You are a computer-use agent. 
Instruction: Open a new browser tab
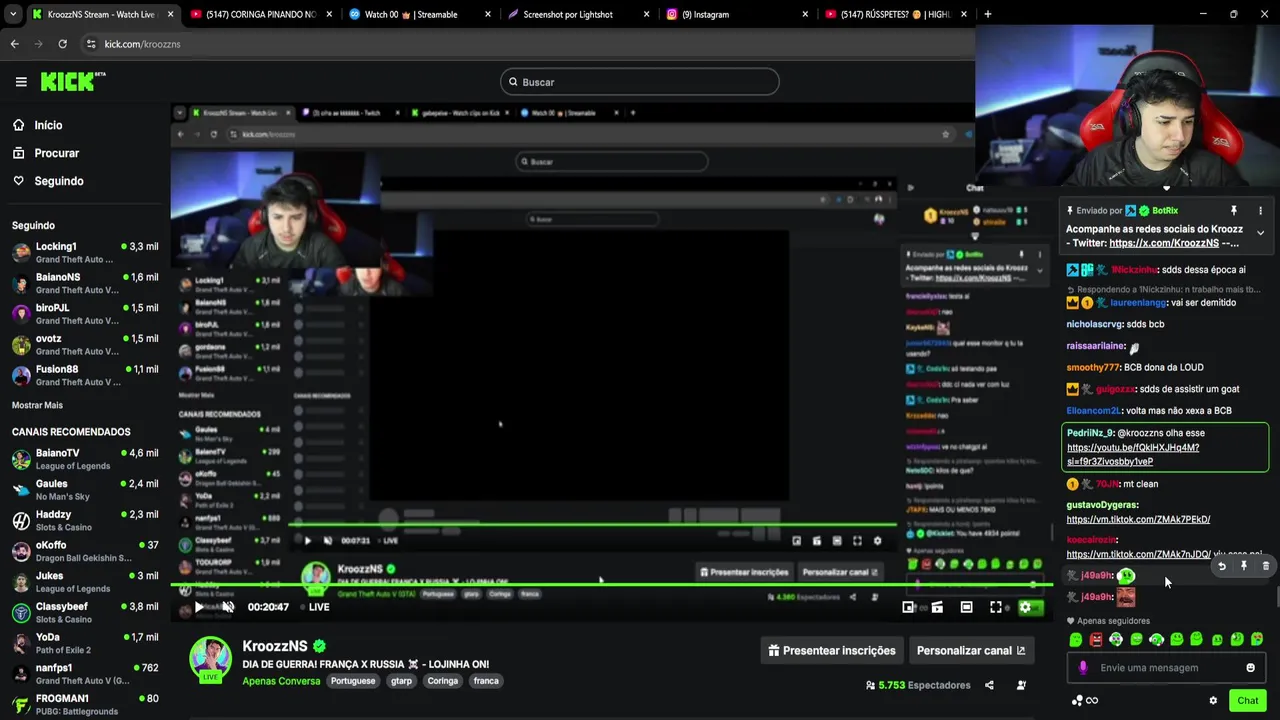(x=987, y=14)
